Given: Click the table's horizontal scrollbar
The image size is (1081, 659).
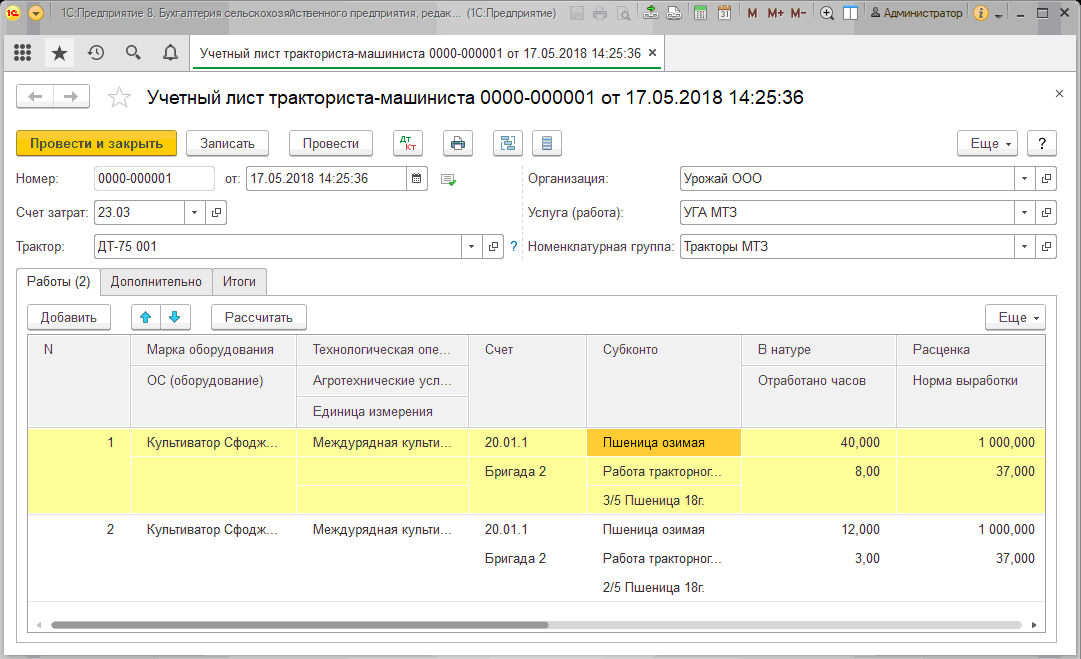Looking at the screenshot, I should point(300,625).
